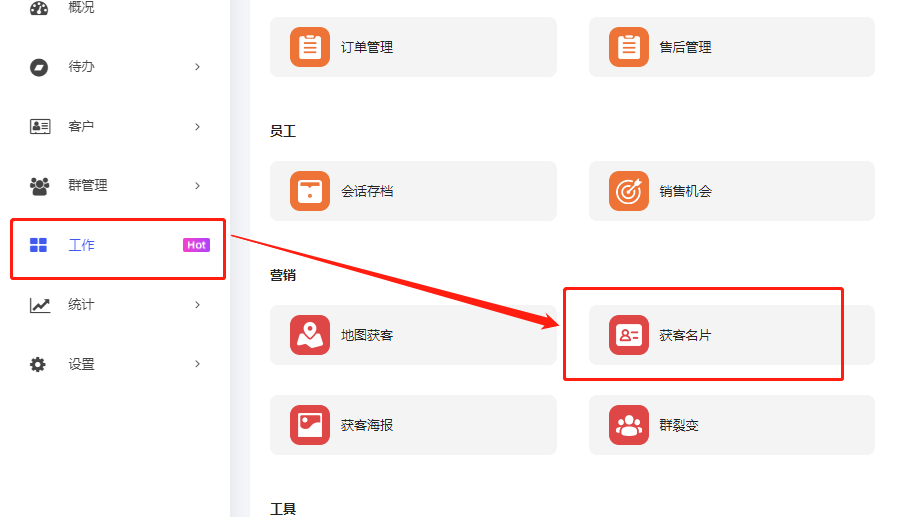Open the 地图获客 card

click(413, 335)
